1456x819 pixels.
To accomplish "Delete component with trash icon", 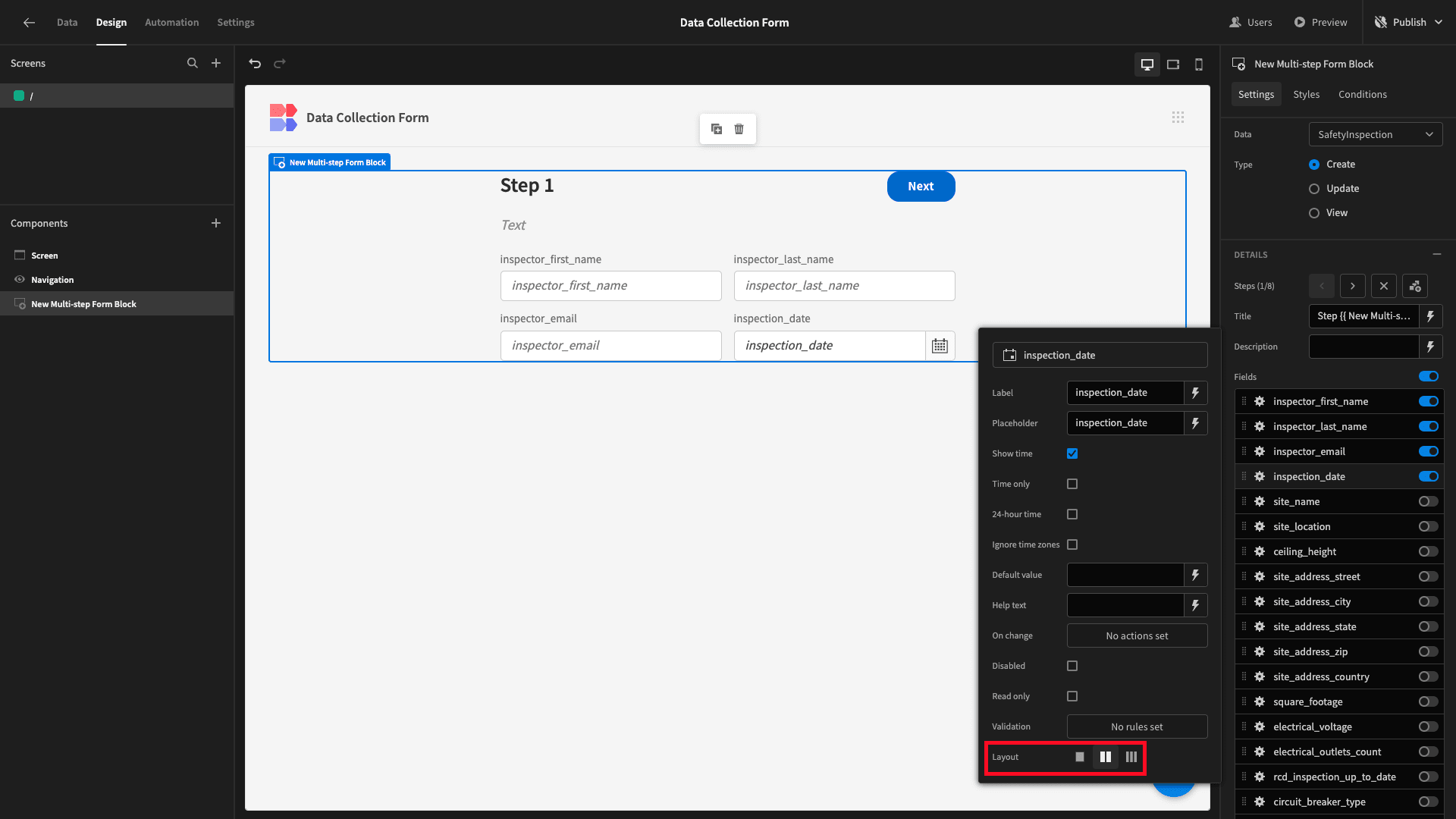I will click(739, 129).
